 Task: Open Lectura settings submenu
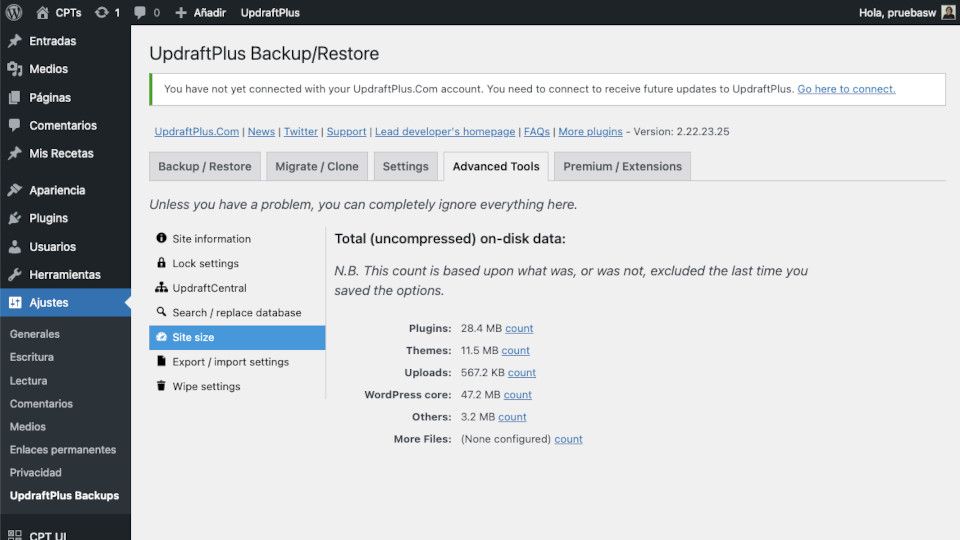[x=28, y=380]
